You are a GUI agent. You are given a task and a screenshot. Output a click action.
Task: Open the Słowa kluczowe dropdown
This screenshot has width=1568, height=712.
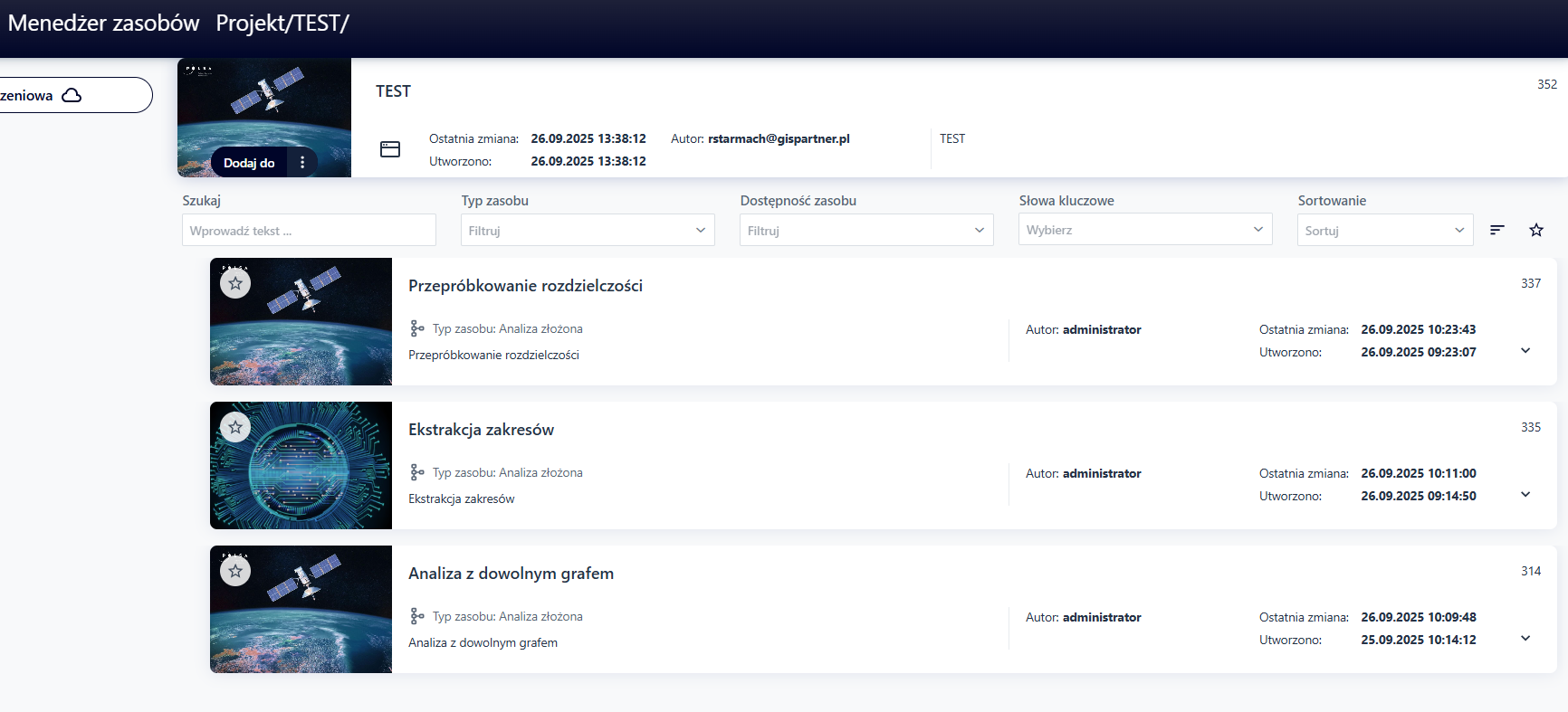(x=1145, y=229)
